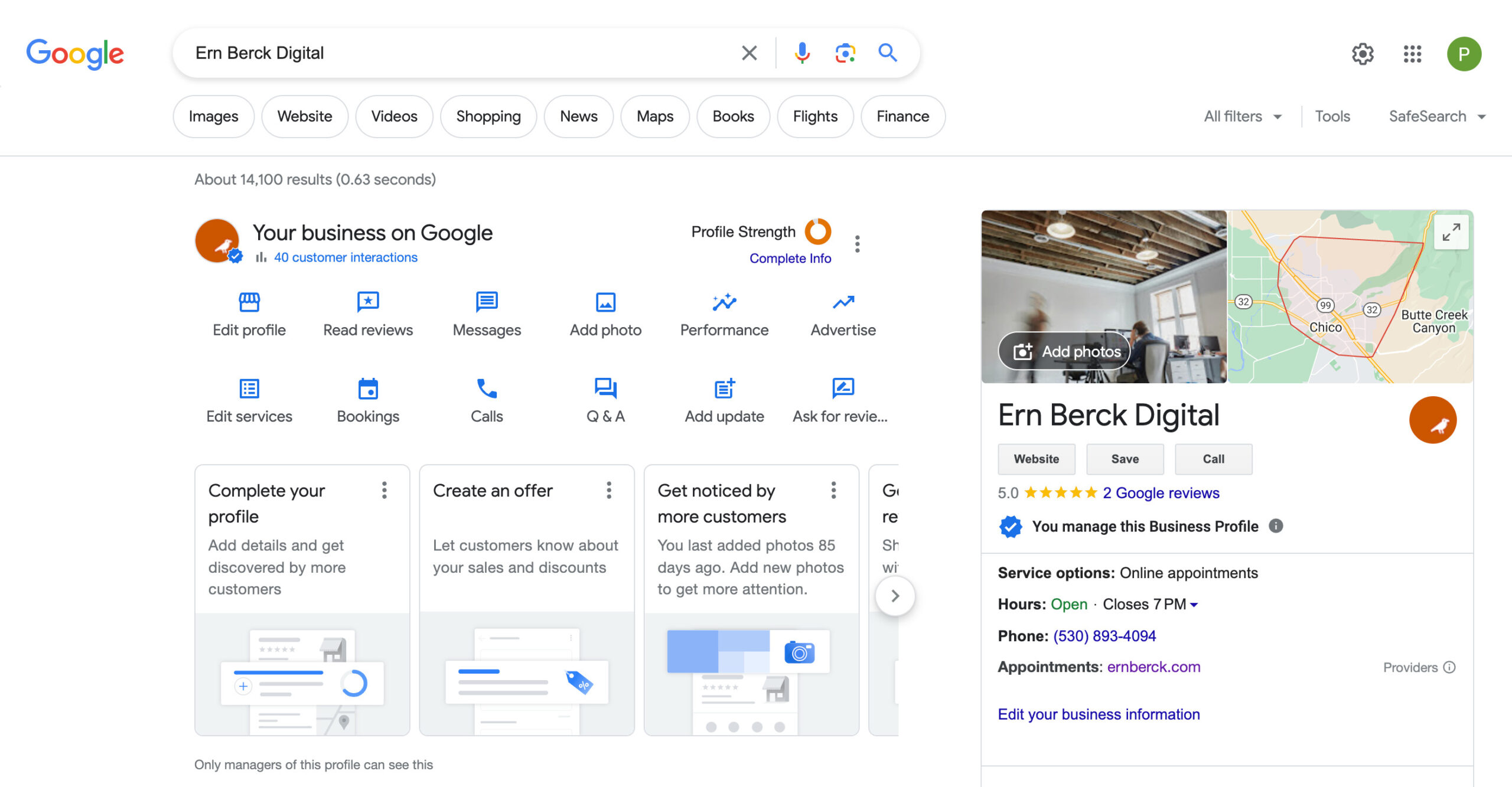
Task: Open the Tools option
Action: (1332, 116)
